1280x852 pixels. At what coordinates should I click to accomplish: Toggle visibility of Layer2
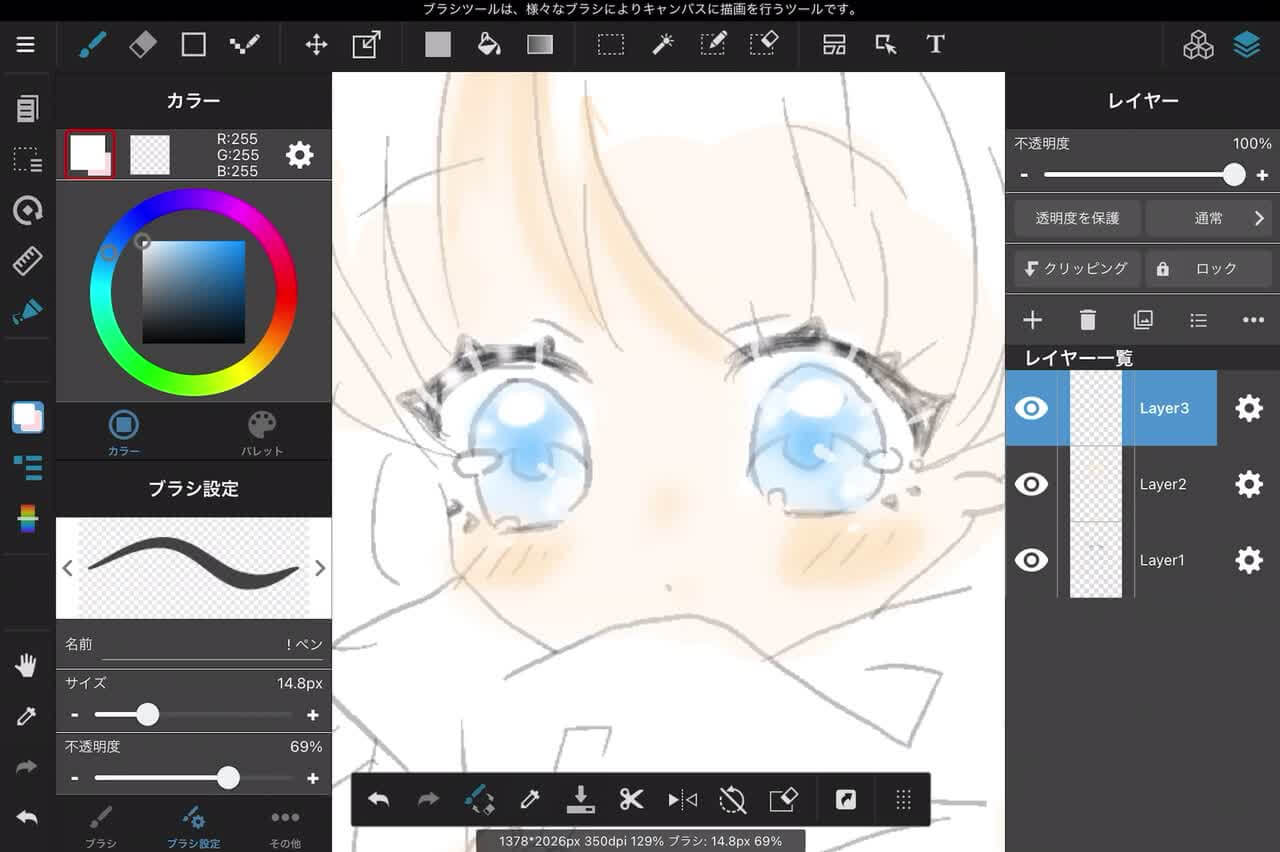click(x=1031, y=484)
